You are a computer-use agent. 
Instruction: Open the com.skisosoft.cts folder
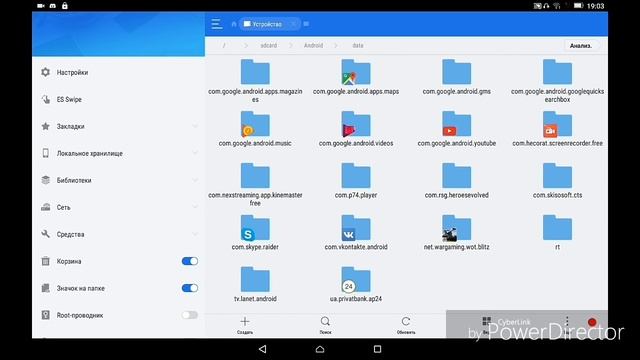[x=557, y=180]
